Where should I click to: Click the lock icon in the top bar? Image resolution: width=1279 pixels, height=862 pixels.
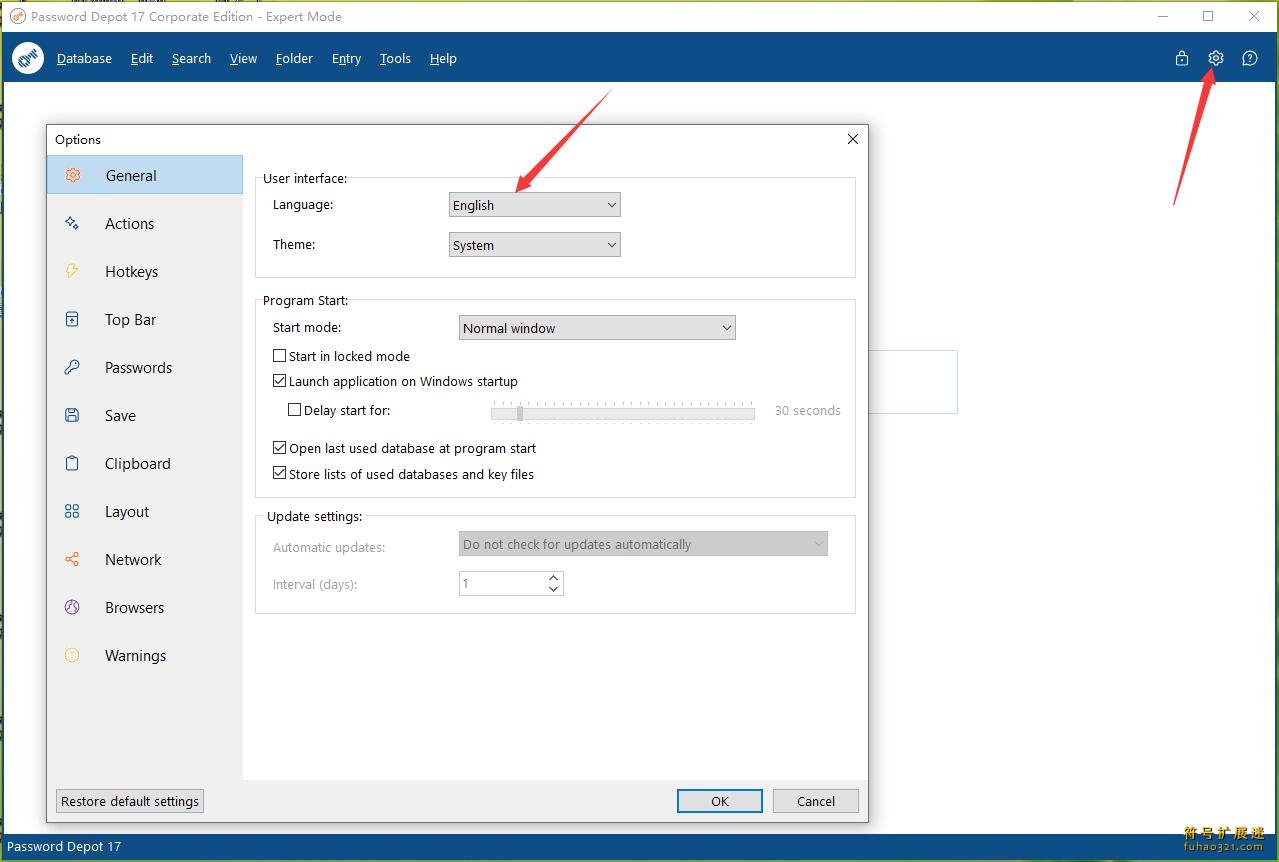1182,58
